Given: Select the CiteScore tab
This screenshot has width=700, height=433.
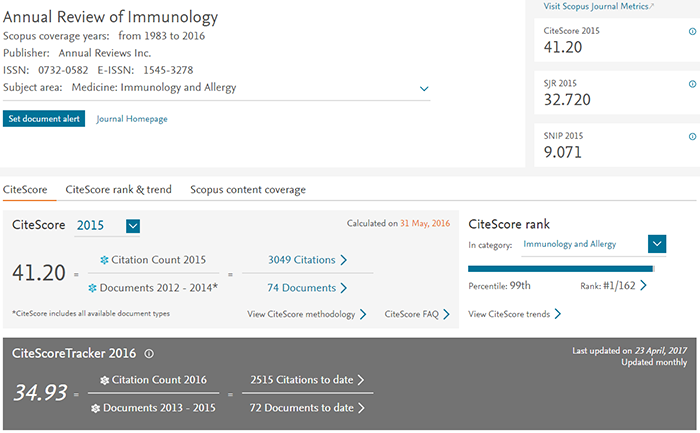Looking at the screenshot, I should [x=25, y=189].
